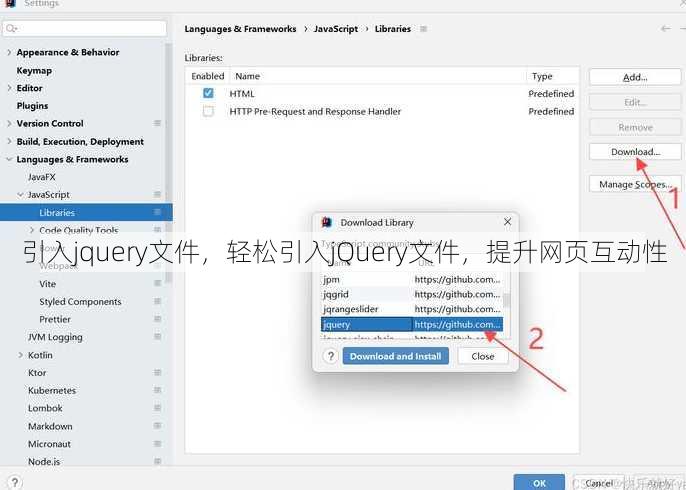The height and width of the screenshot is (490, 686).
Task: Collapse Languages & Frameworks group
Action: coord(9,159)
